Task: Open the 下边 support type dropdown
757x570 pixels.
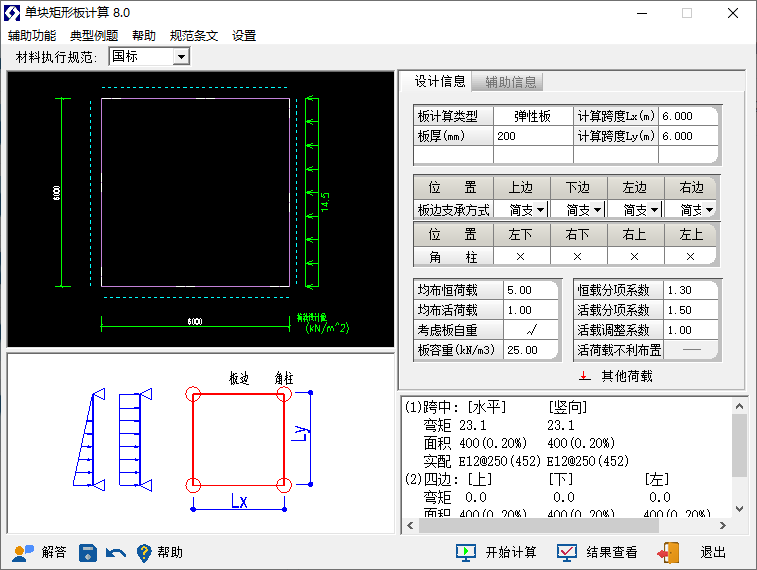Action: pos(598,210)
